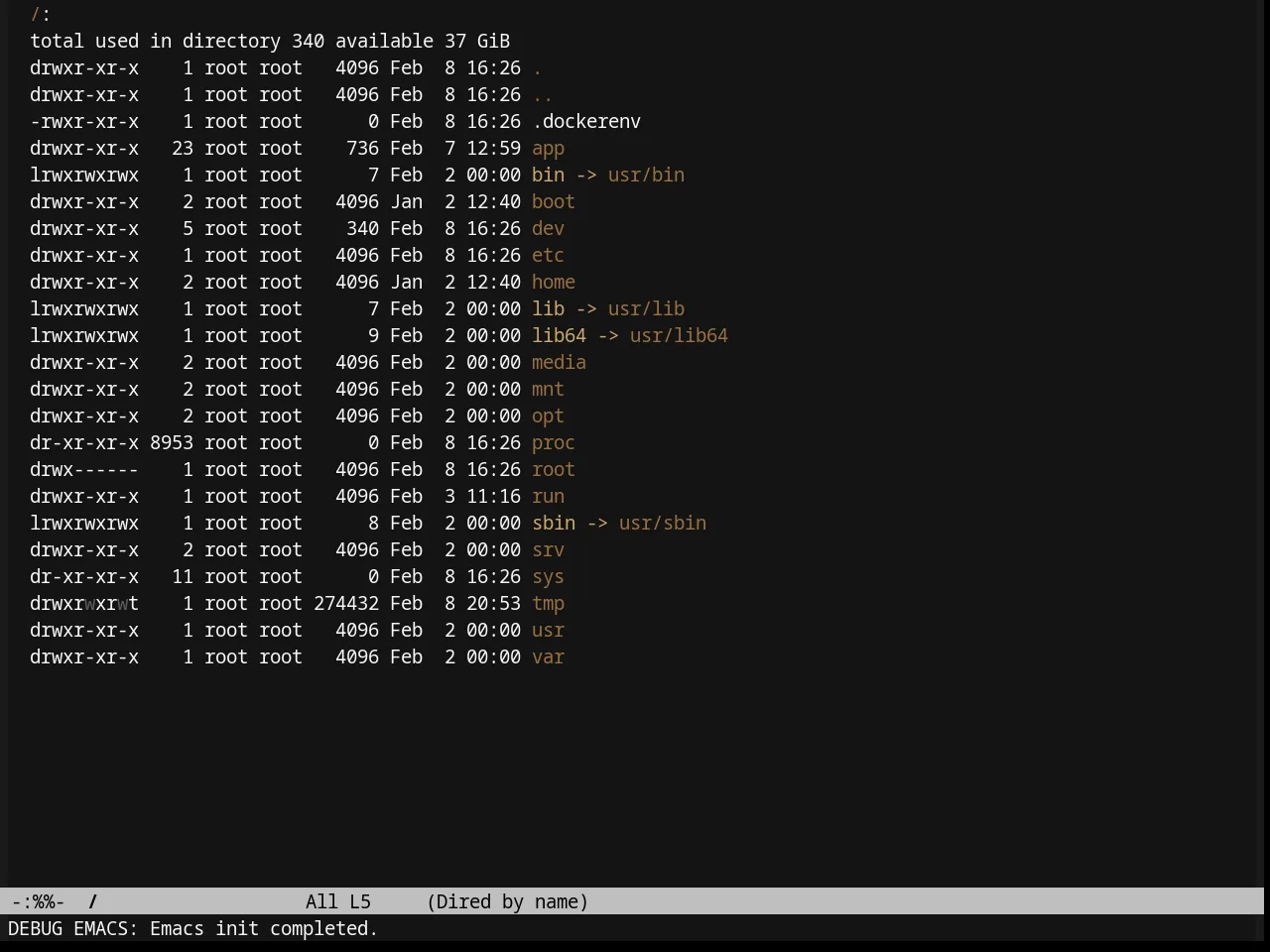Open the var directory

pos(548,656)
